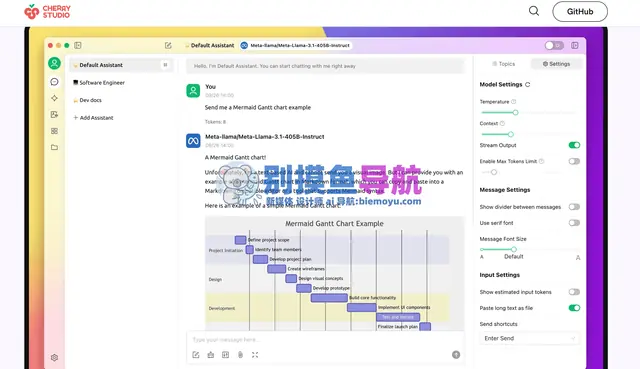Switch to the Topics tab
The height and width of the screenshot is (369, 640).
503,64
